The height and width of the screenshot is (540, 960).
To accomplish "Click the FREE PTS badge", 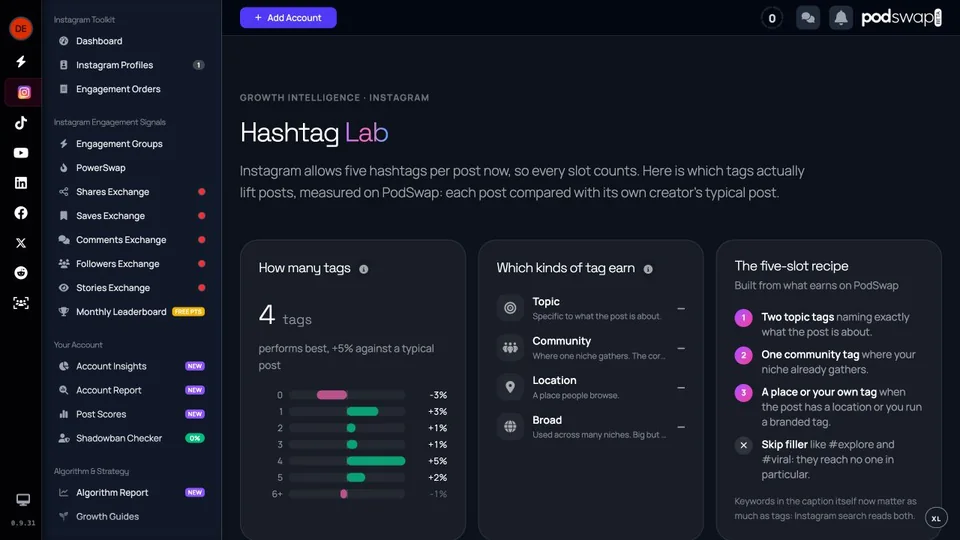I will [188, 312].
